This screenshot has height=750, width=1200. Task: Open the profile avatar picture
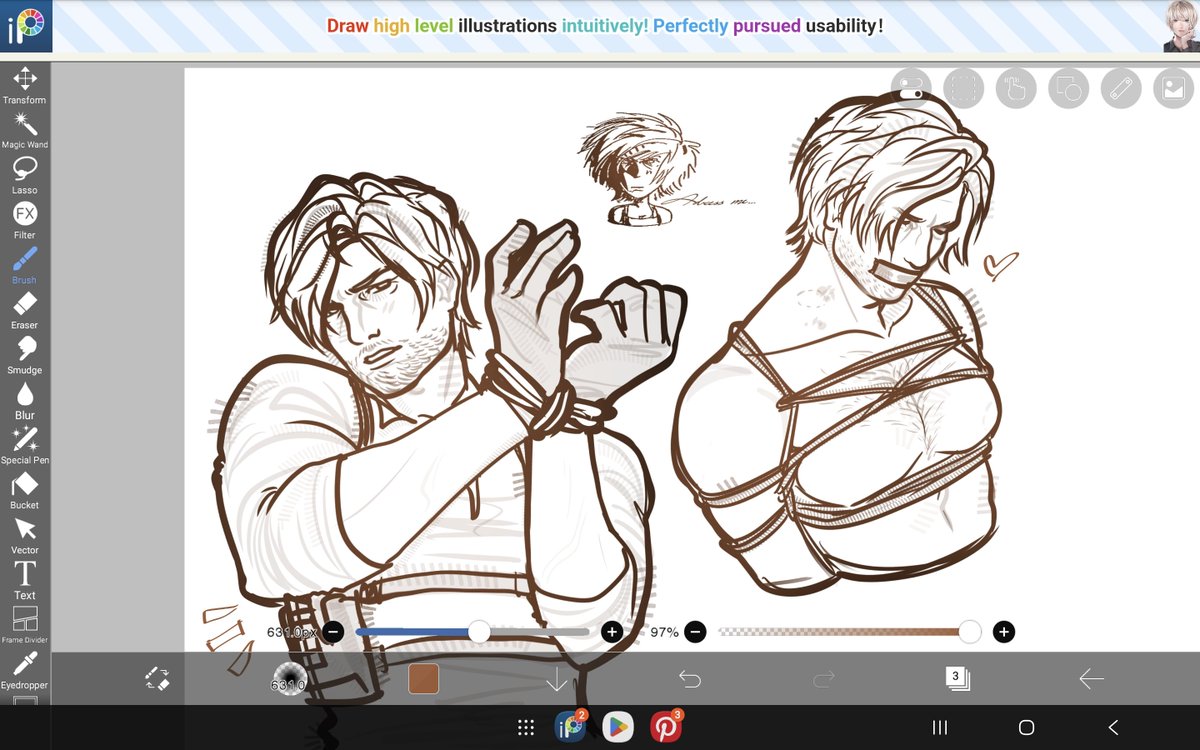pyautogui.click(x=1181, y=26)
